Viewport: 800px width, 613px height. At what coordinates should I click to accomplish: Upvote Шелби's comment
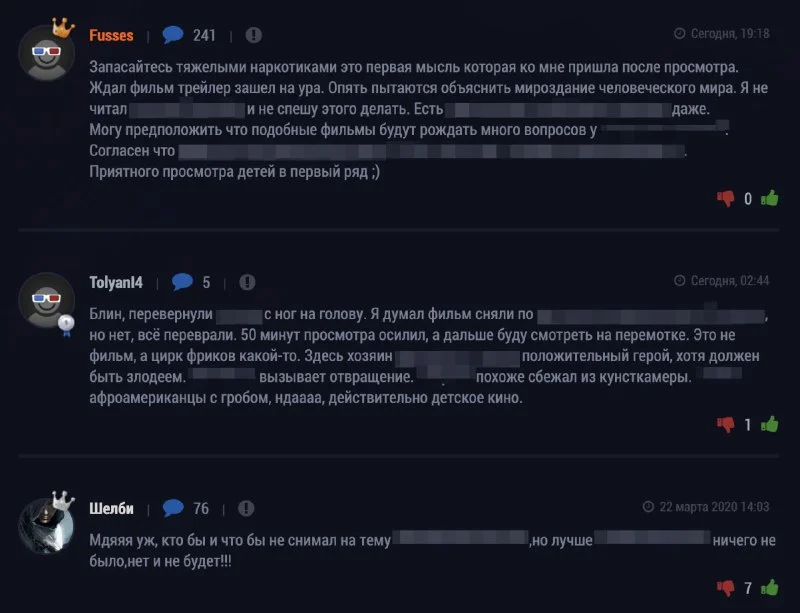click(770, 587)
